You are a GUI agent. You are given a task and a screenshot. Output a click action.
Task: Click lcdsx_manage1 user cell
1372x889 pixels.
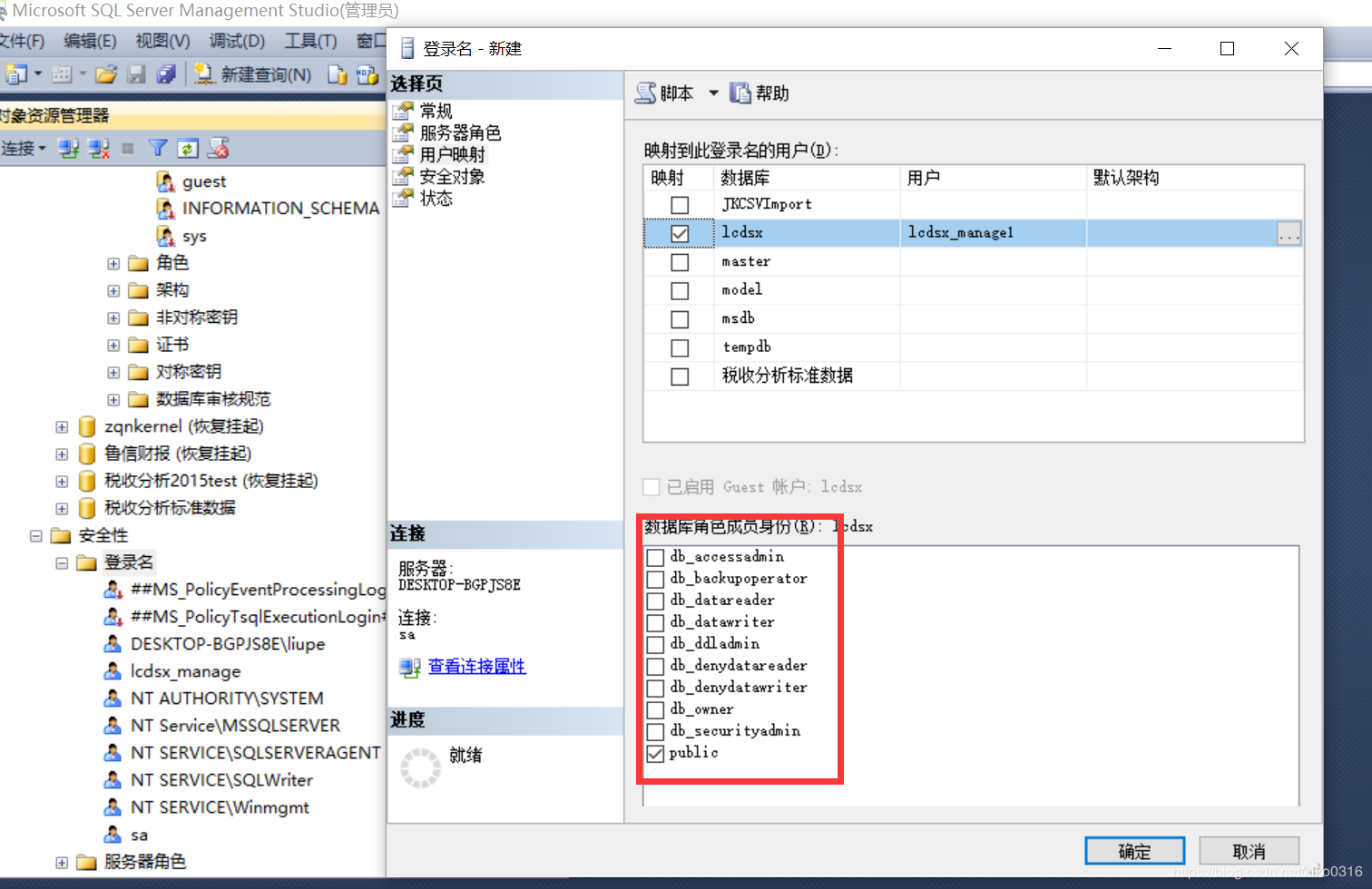click(x=994, y=233)
